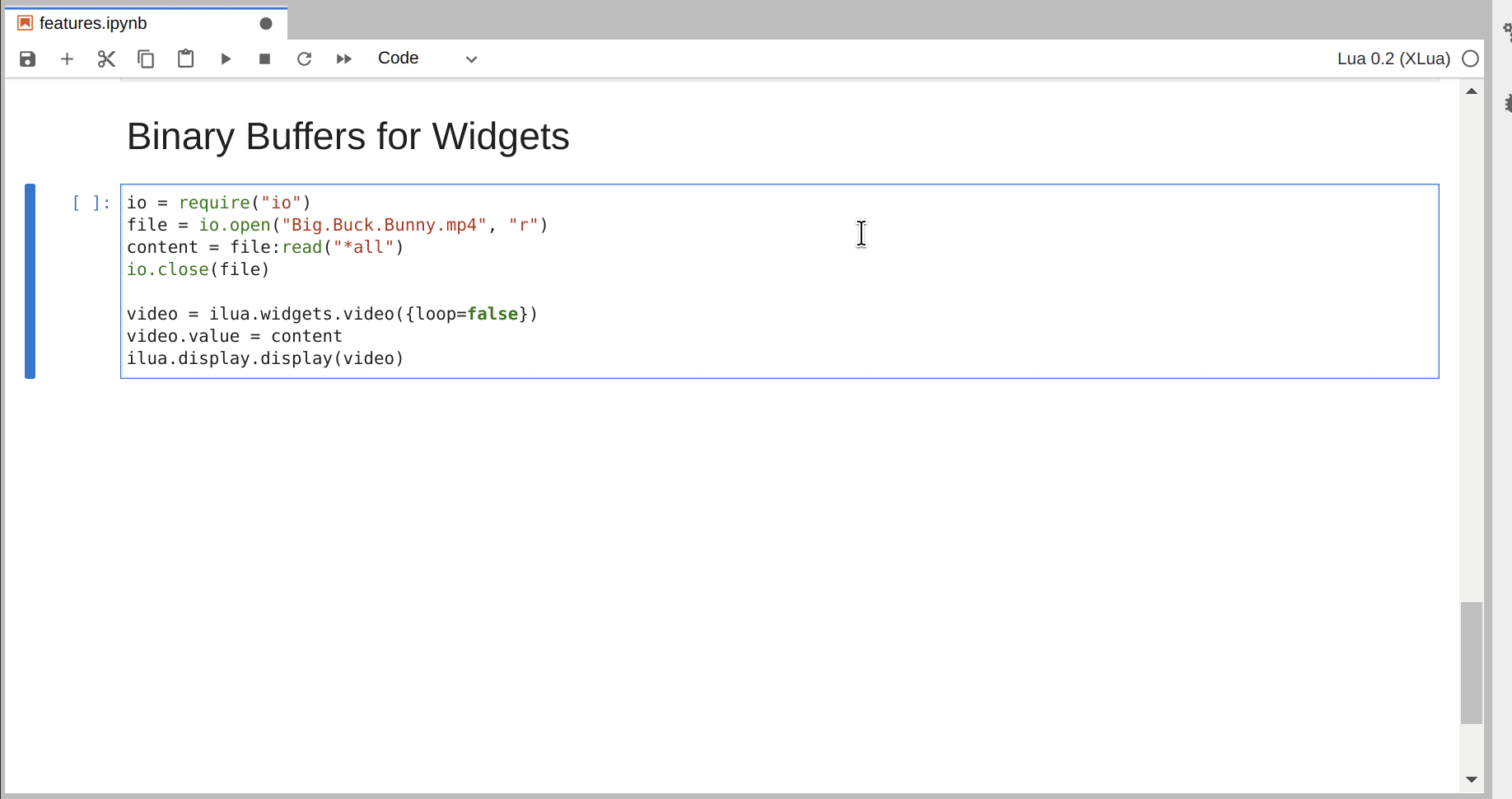Cut the selected cell with the scissors icon
The height and width of the screenshot is (799, 1512).
point(106,58)
